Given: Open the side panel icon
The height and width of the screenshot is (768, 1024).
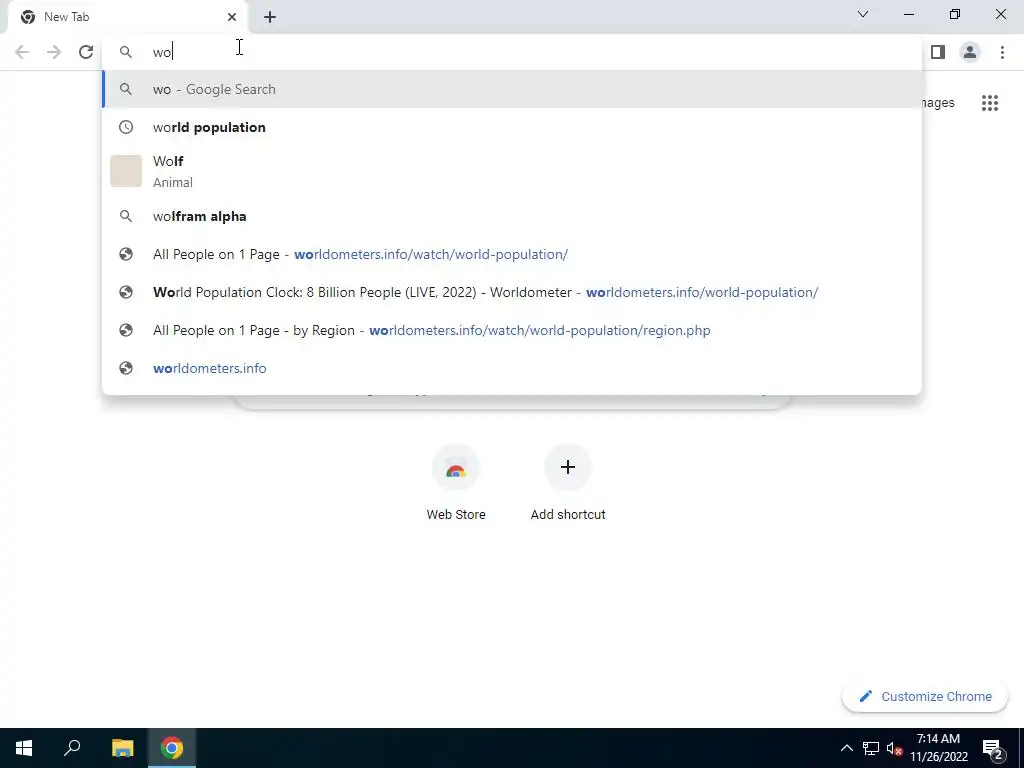Looking at the screenshot, I should click(938, 52).
